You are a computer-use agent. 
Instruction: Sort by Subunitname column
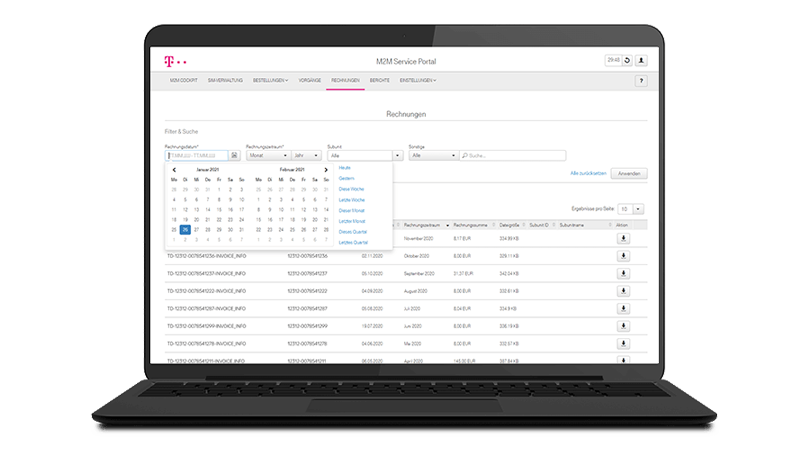(x=585, y=225)
